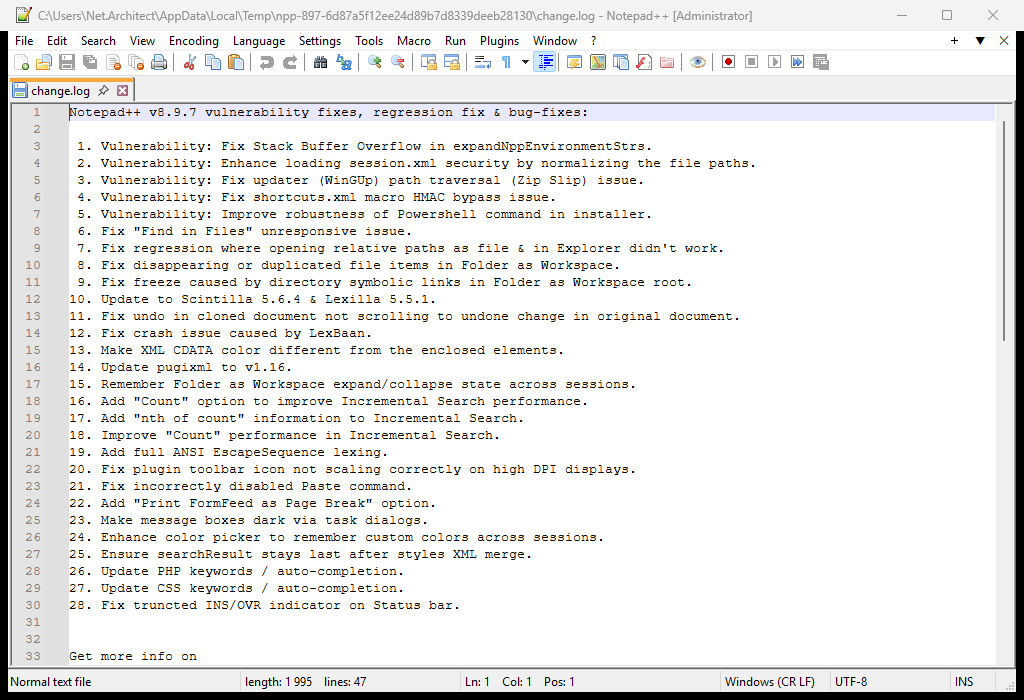This screenshot has height=700, width=1024.
Task: Zoom in using the magnifier plus icon
Action: click(x=375, y=63)
